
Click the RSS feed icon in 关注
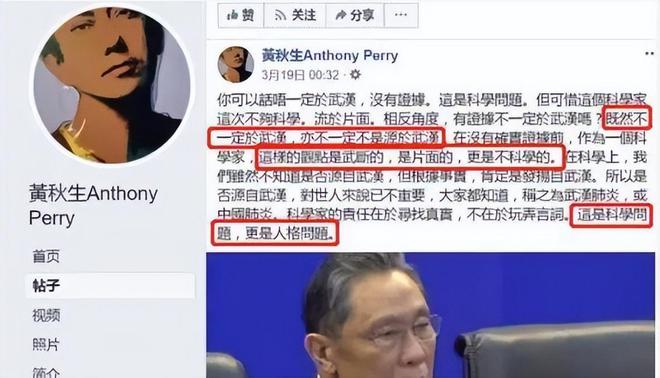[280, 16]
